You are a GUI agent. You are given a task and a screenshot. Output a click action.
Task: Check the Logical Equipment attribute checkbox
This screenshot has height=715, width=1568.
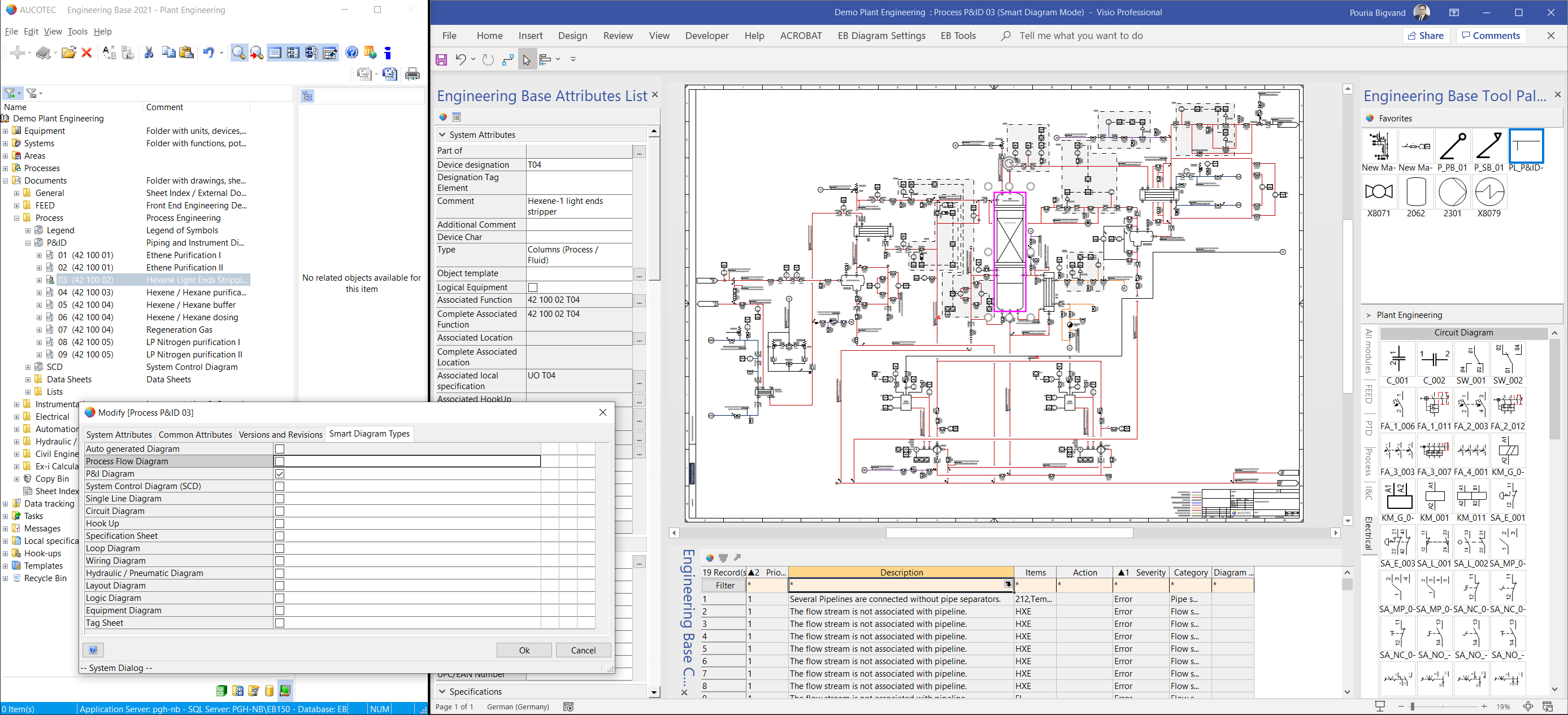[x=533, y=286]
